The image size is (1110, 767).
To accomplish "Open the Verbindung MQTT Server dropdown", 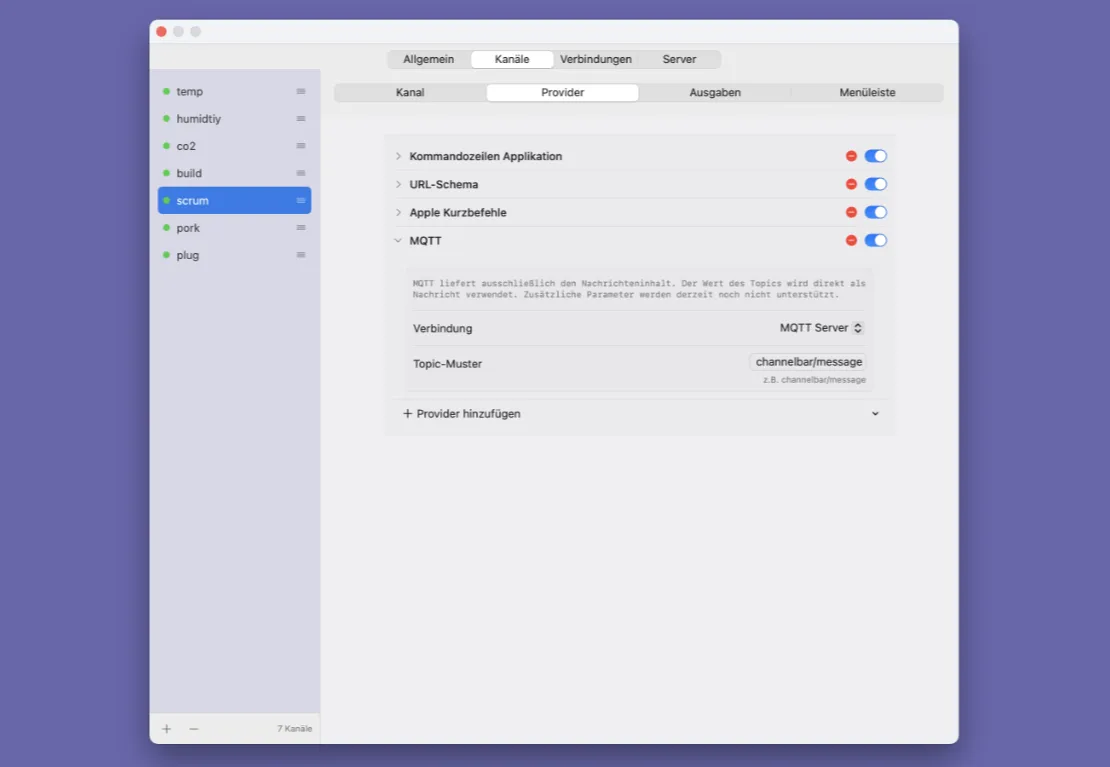I will point(821,328).
